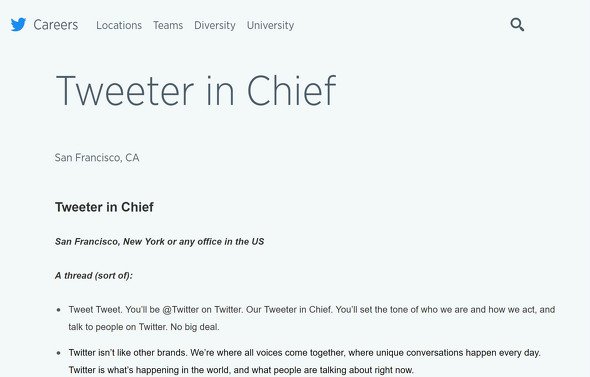Click the San Francisco, CA location text
This screenshot has height=377, width=590.
pos(97,158)
